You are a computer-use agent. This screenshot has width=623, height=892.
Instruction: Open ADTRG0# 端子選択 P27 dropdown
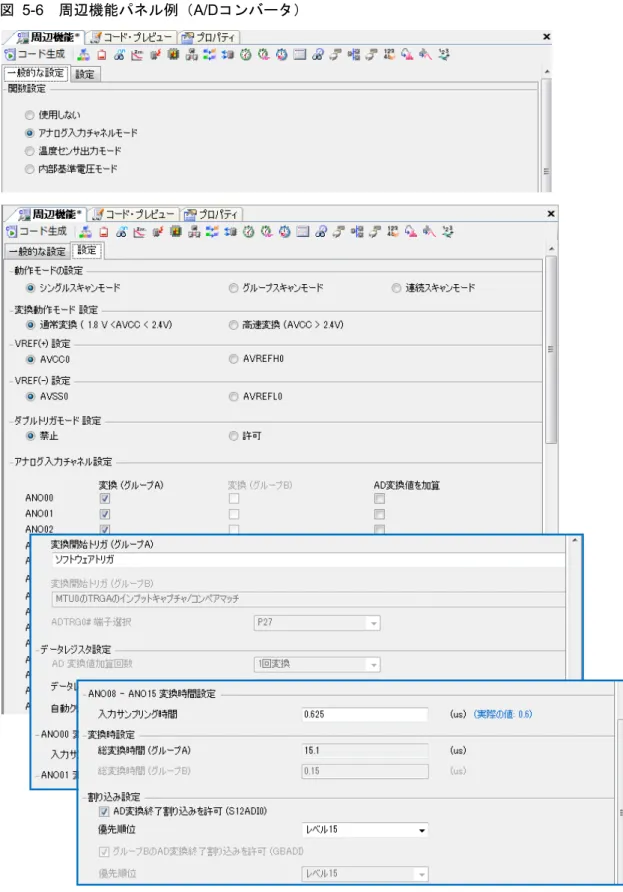pos(316,623)
